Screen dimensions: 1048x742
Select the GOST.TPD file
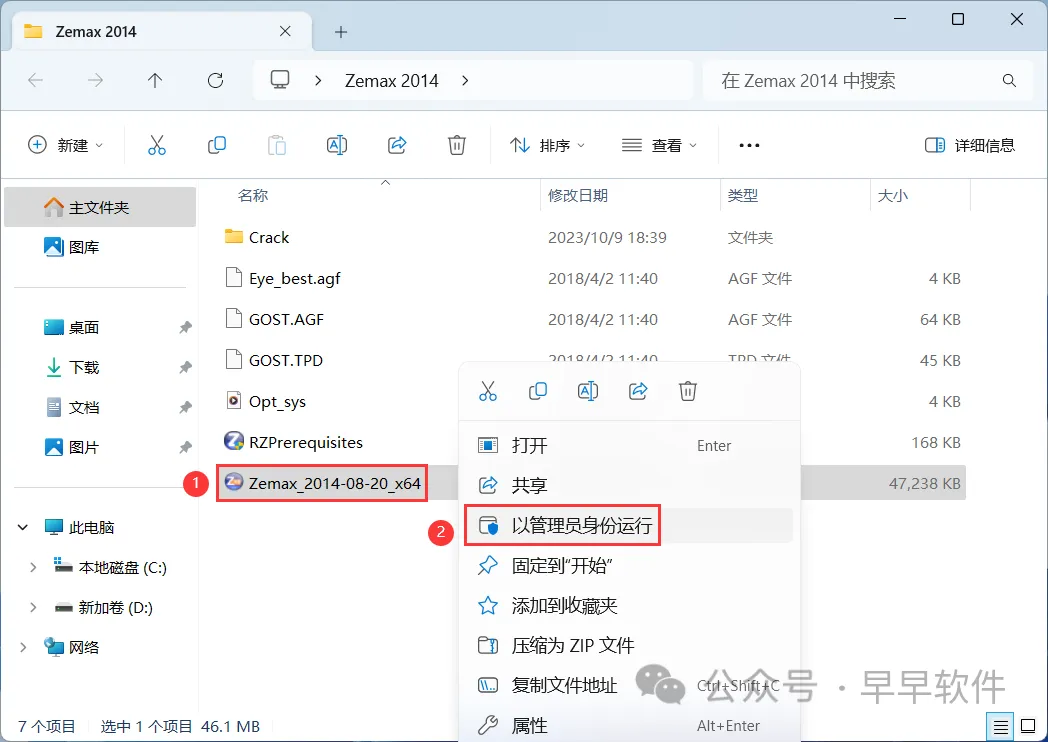point(275,360)
